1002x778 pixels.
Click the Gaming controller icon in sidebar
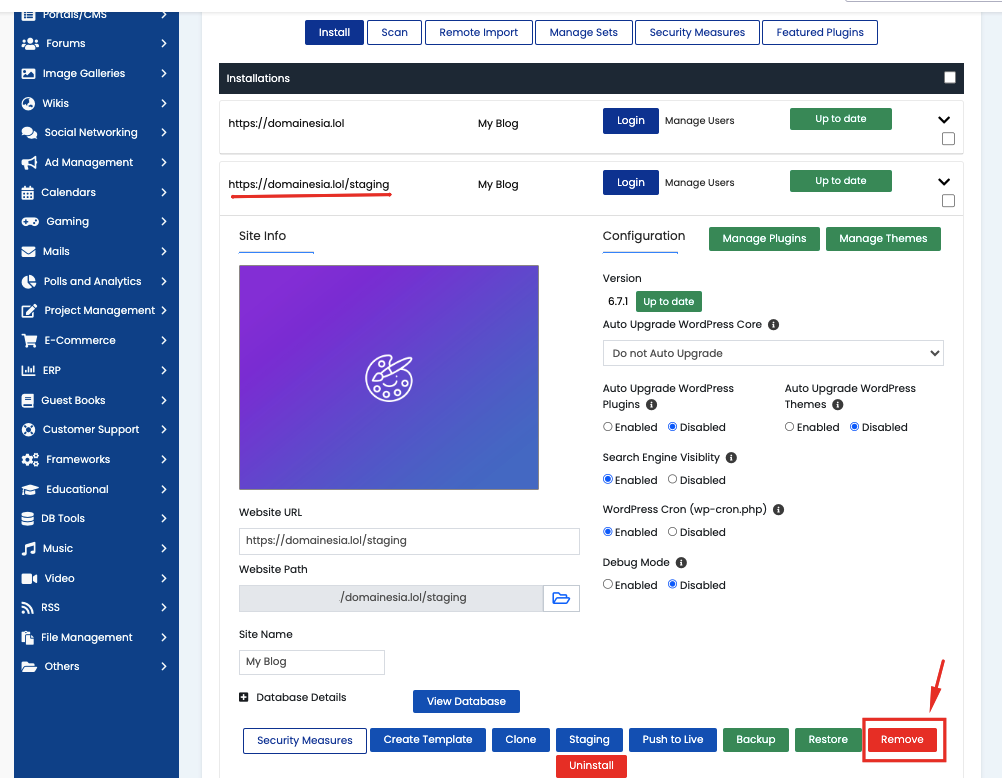click(29, 222)
